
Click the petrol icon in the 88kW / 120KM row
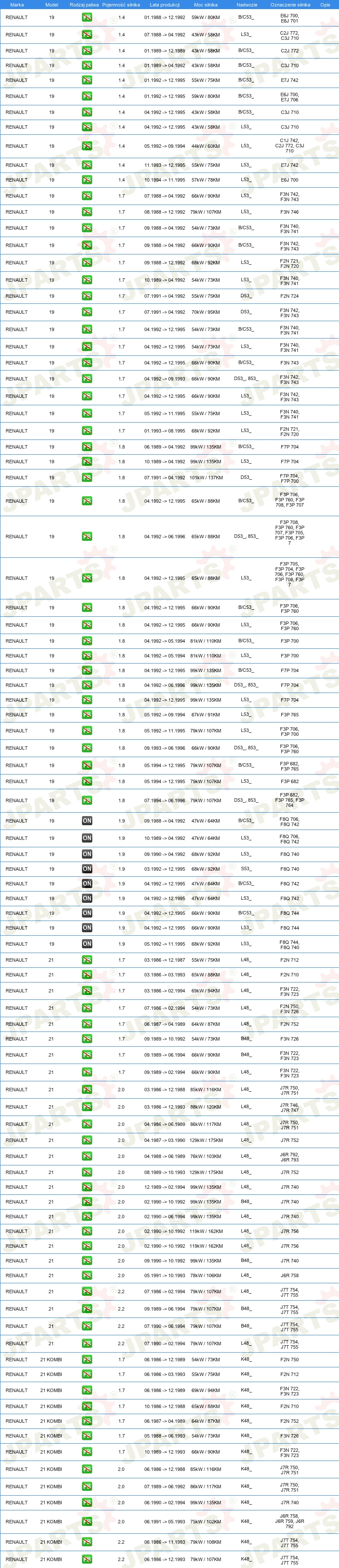click(87, 1106)
